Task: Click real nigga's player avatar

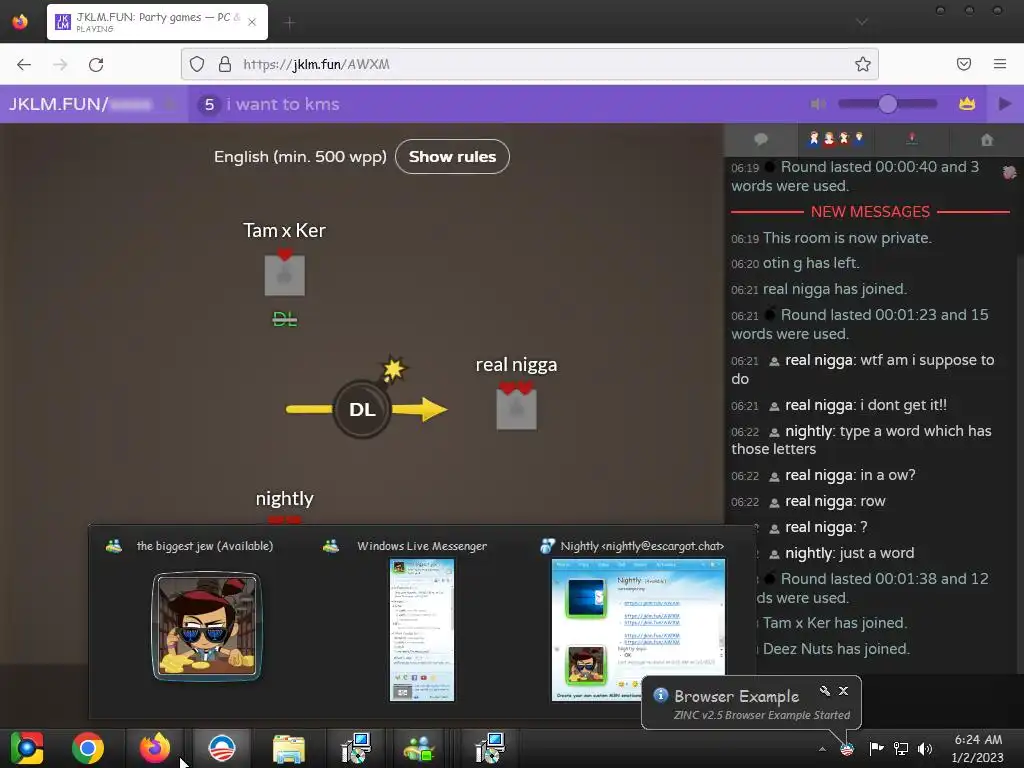Action: coord(517,409)
